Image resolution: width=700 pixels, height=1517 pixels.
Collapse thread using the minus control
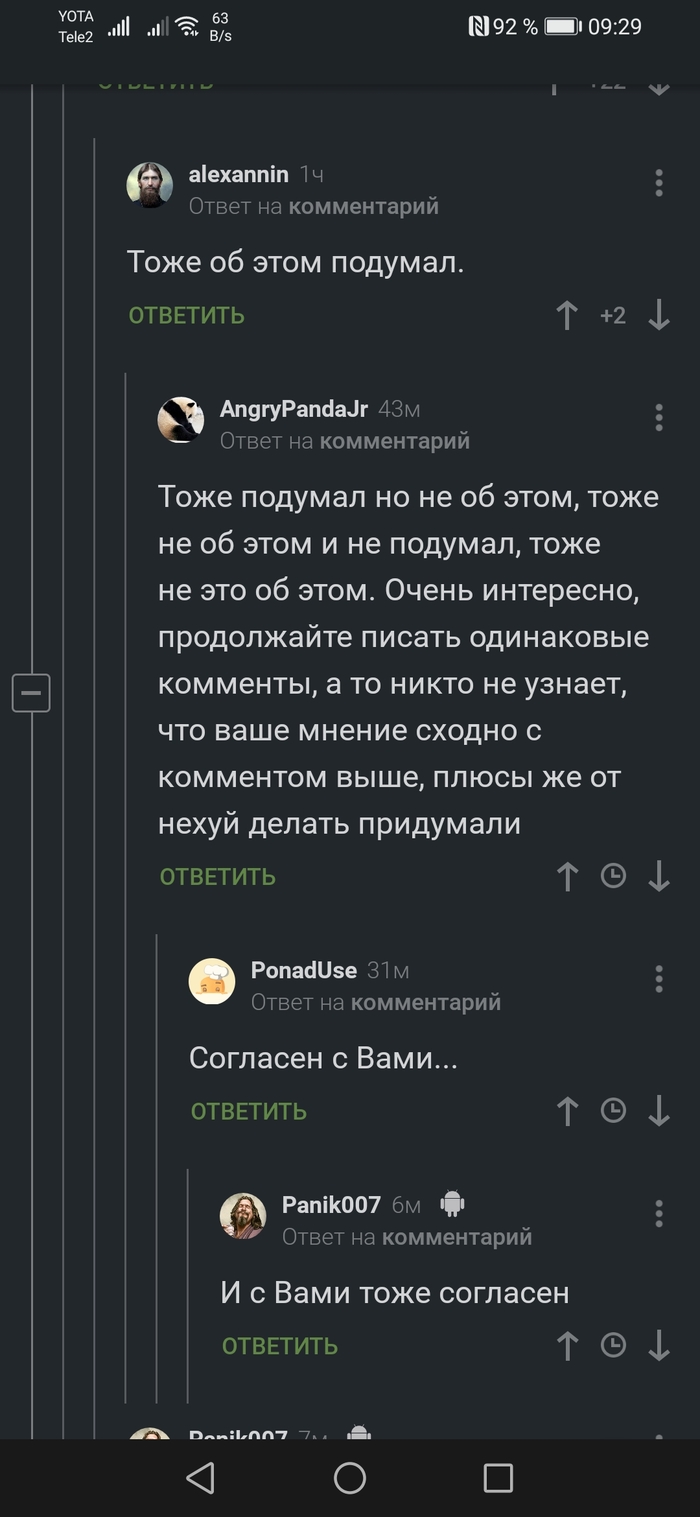click(x=31, y=692)
